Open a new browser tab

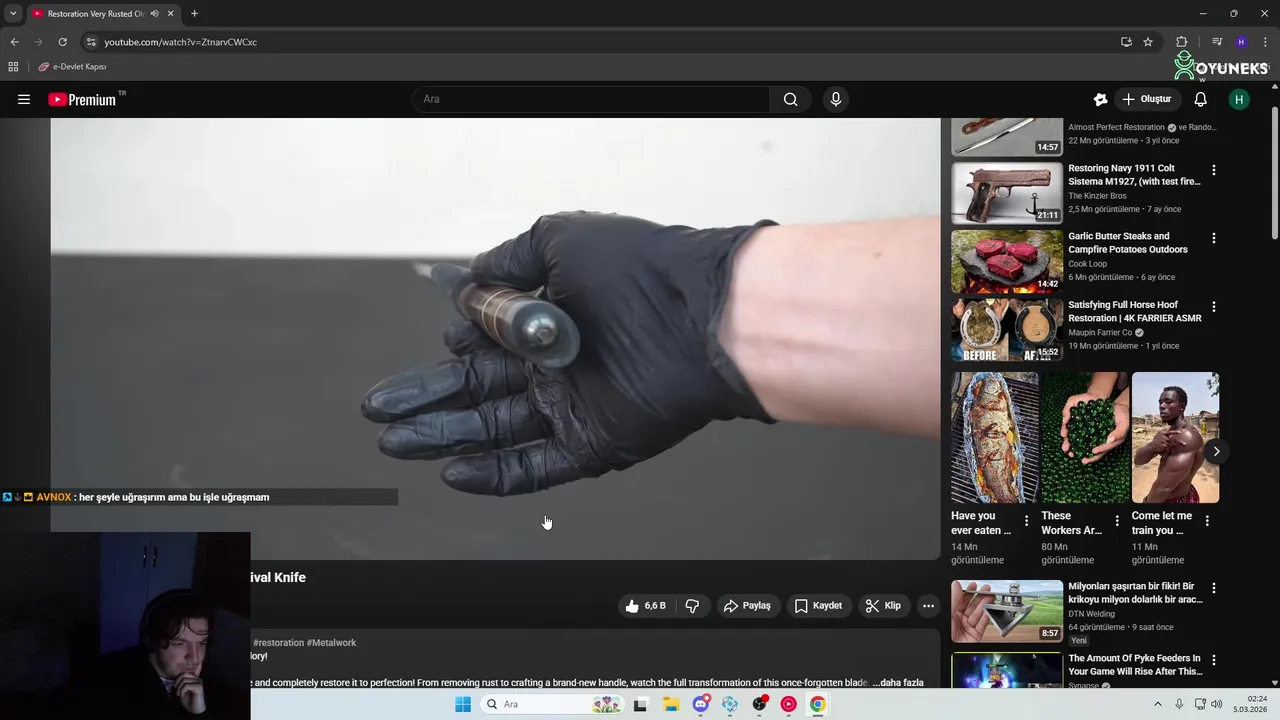pos(194,14)
